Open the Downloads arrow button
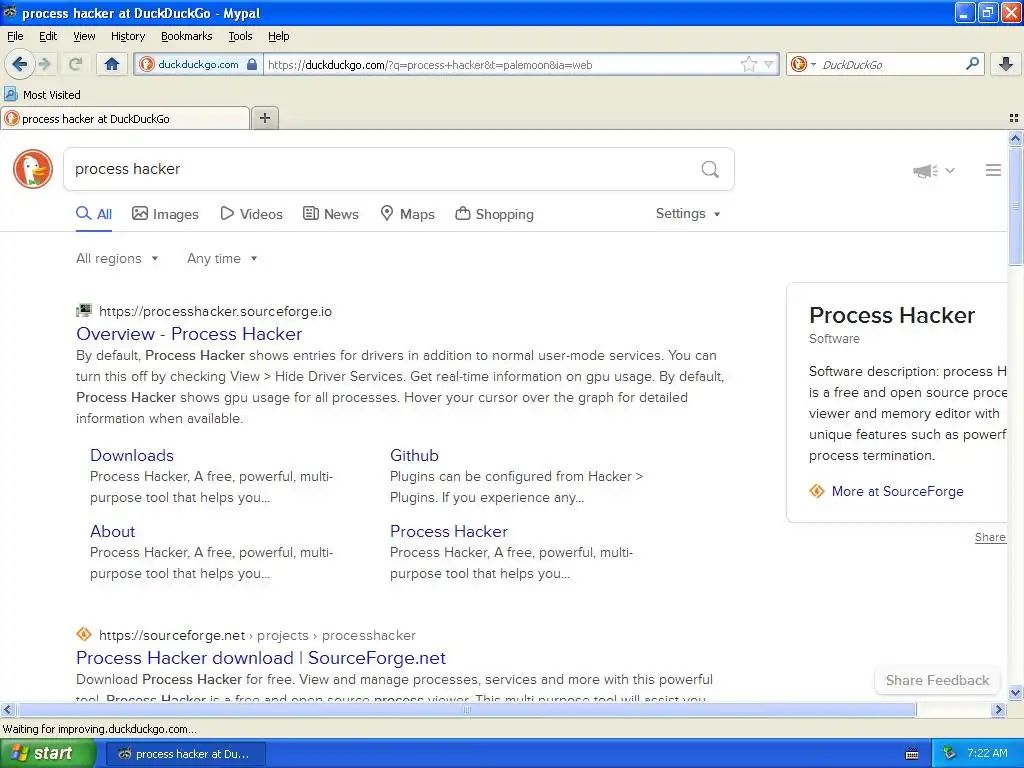This screenshot has width=1024, height=768. (1006, 64)
